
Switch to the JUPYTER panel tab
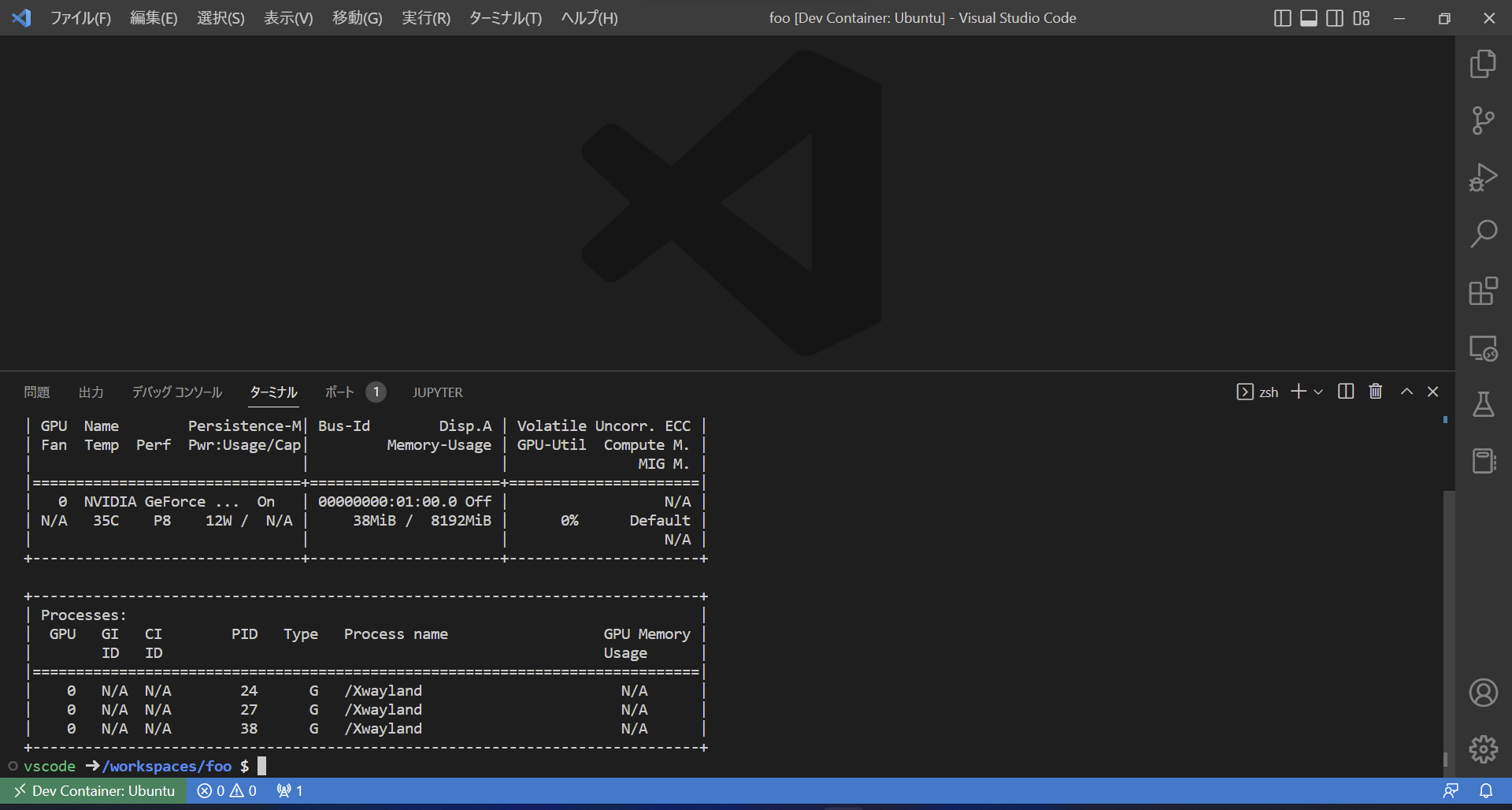pos(438,392)
